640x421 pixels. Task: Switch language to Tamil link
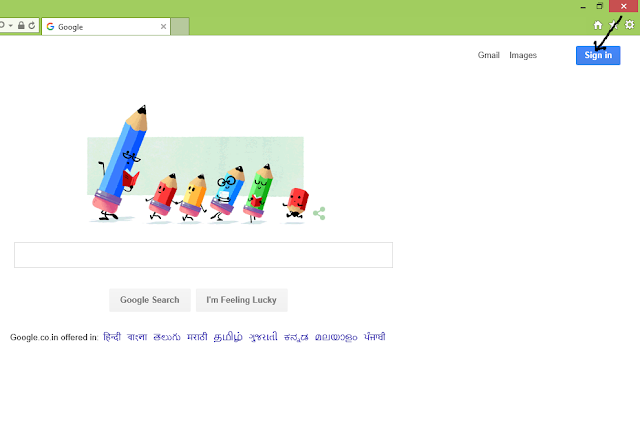coord(228,337)
